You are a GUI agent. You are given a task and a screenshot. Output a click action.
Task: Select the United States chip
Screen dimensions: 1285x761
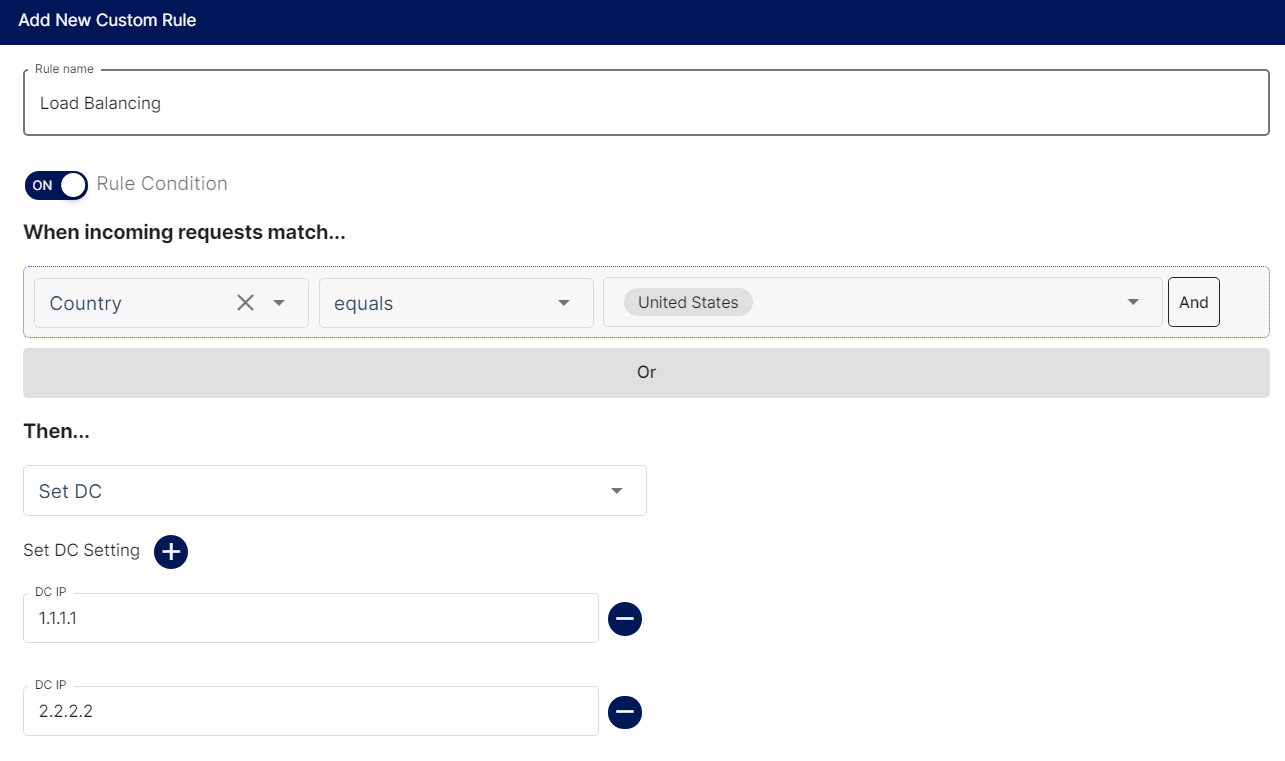[688, 302]
